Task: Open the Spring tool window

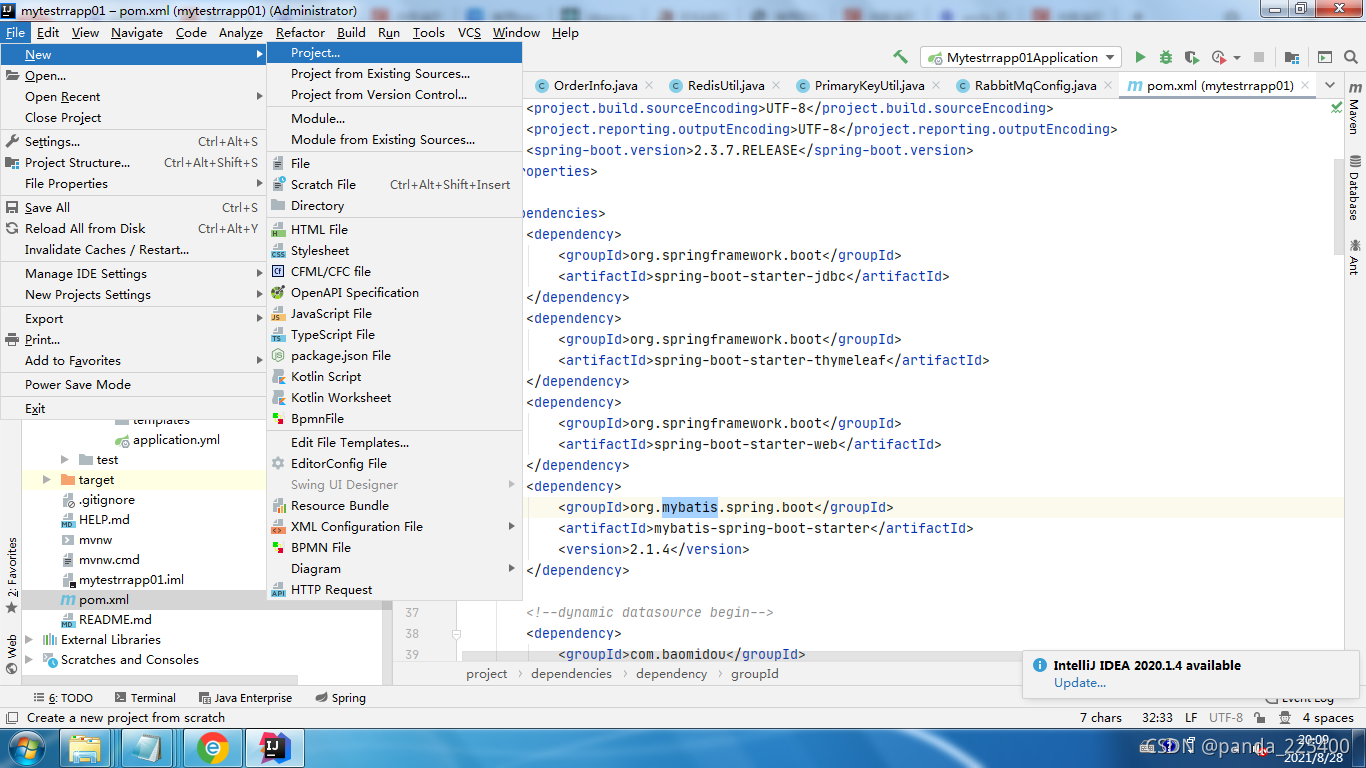Action: pyautogui.click(x=341, y=698)
